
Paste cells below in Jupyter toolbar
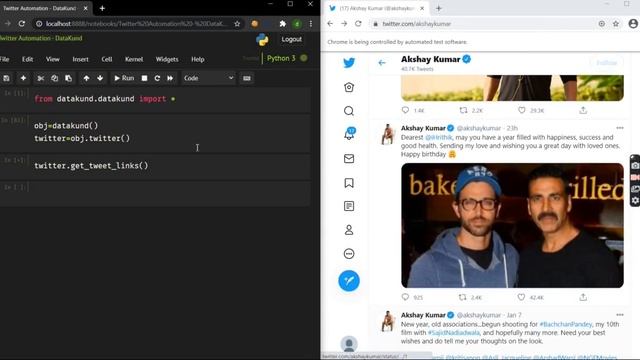68,78
